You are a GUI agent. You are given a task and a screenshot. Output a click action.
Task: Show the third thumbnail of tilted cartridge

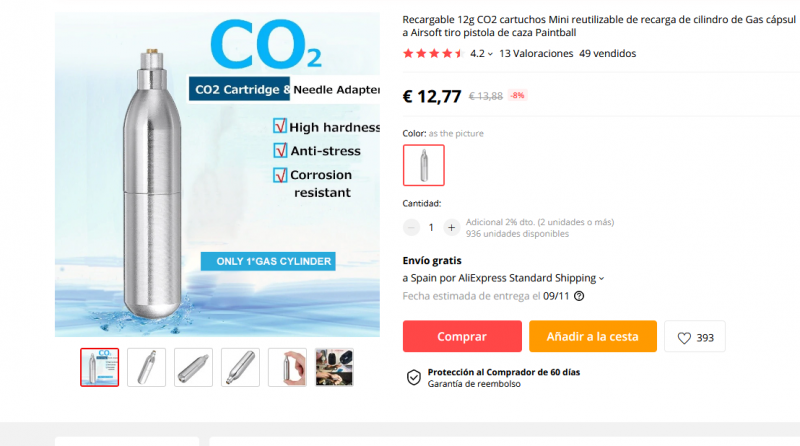tap(194, 367)
